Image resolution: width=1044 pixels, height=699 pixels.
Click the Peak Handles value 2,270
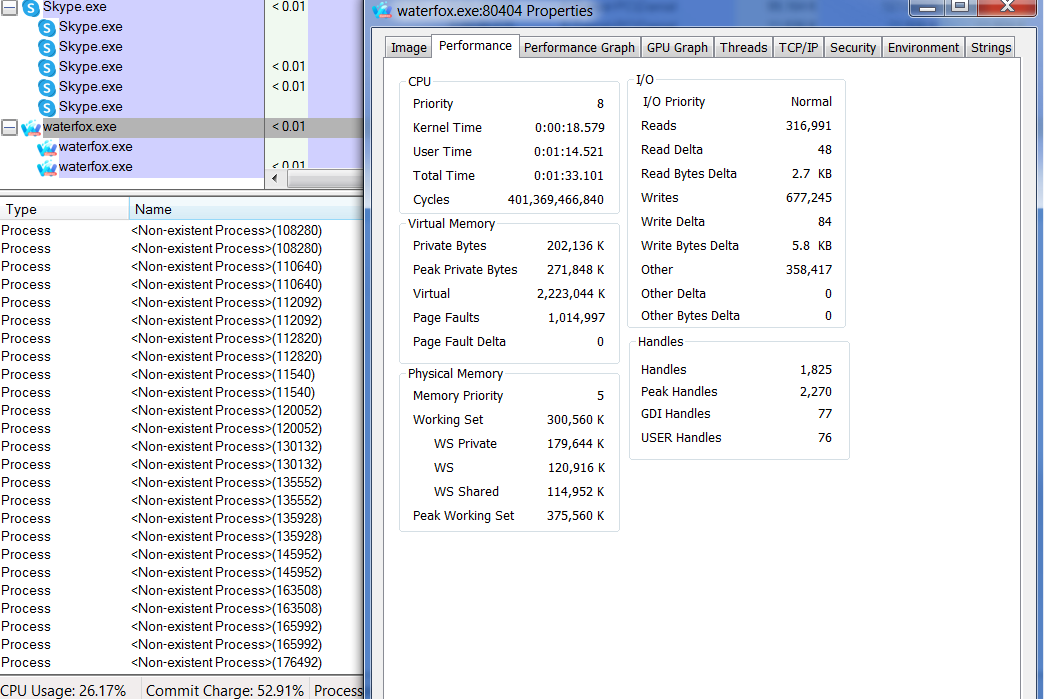816,392
